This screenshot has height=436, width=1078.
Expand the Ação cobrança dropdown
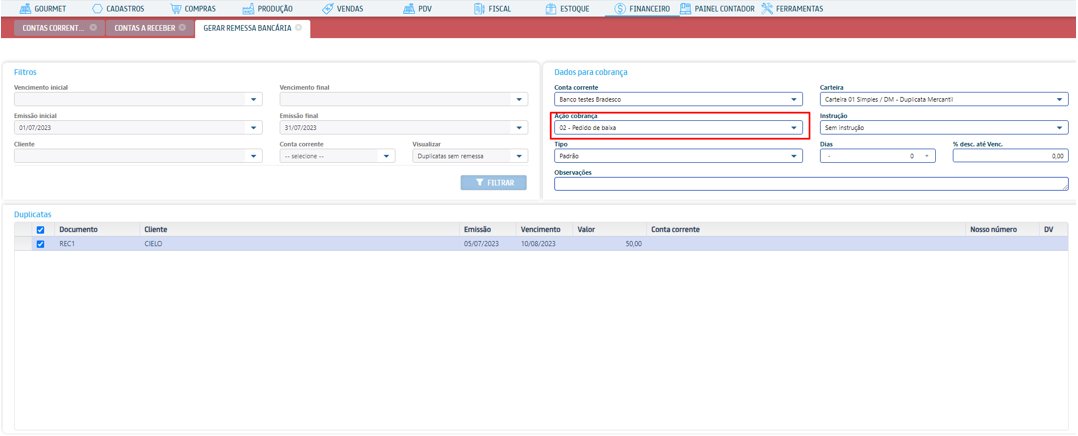[x=794, y=128]
